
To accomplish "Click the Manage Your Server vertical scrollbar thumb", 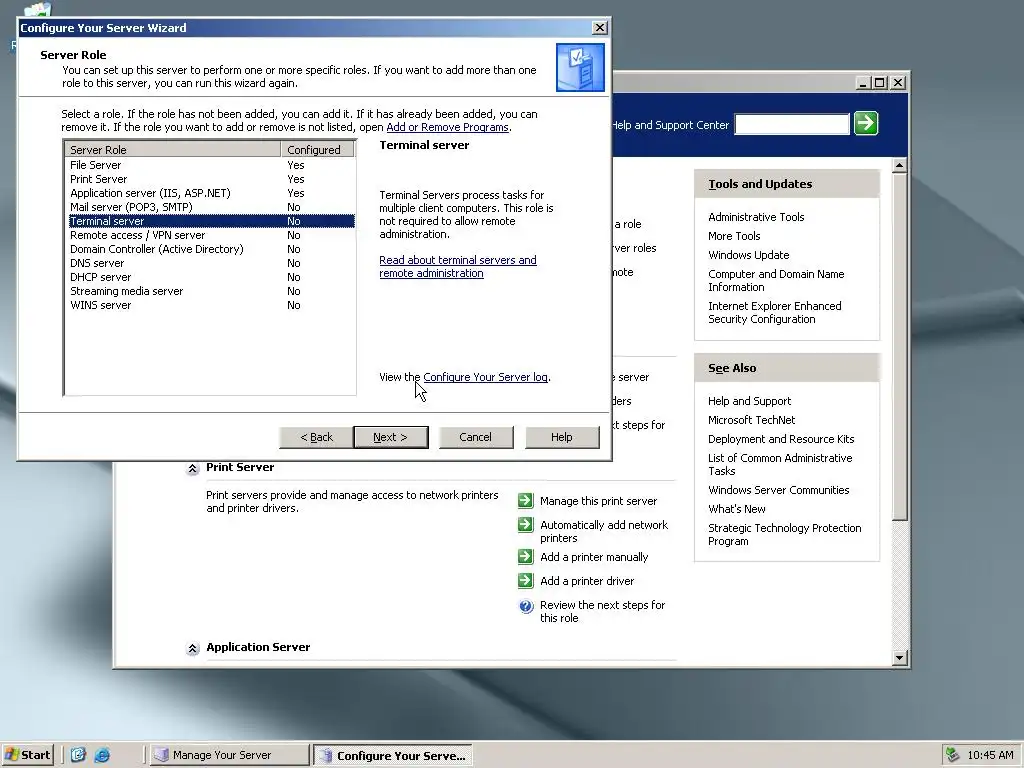I will tap(899, 347).
